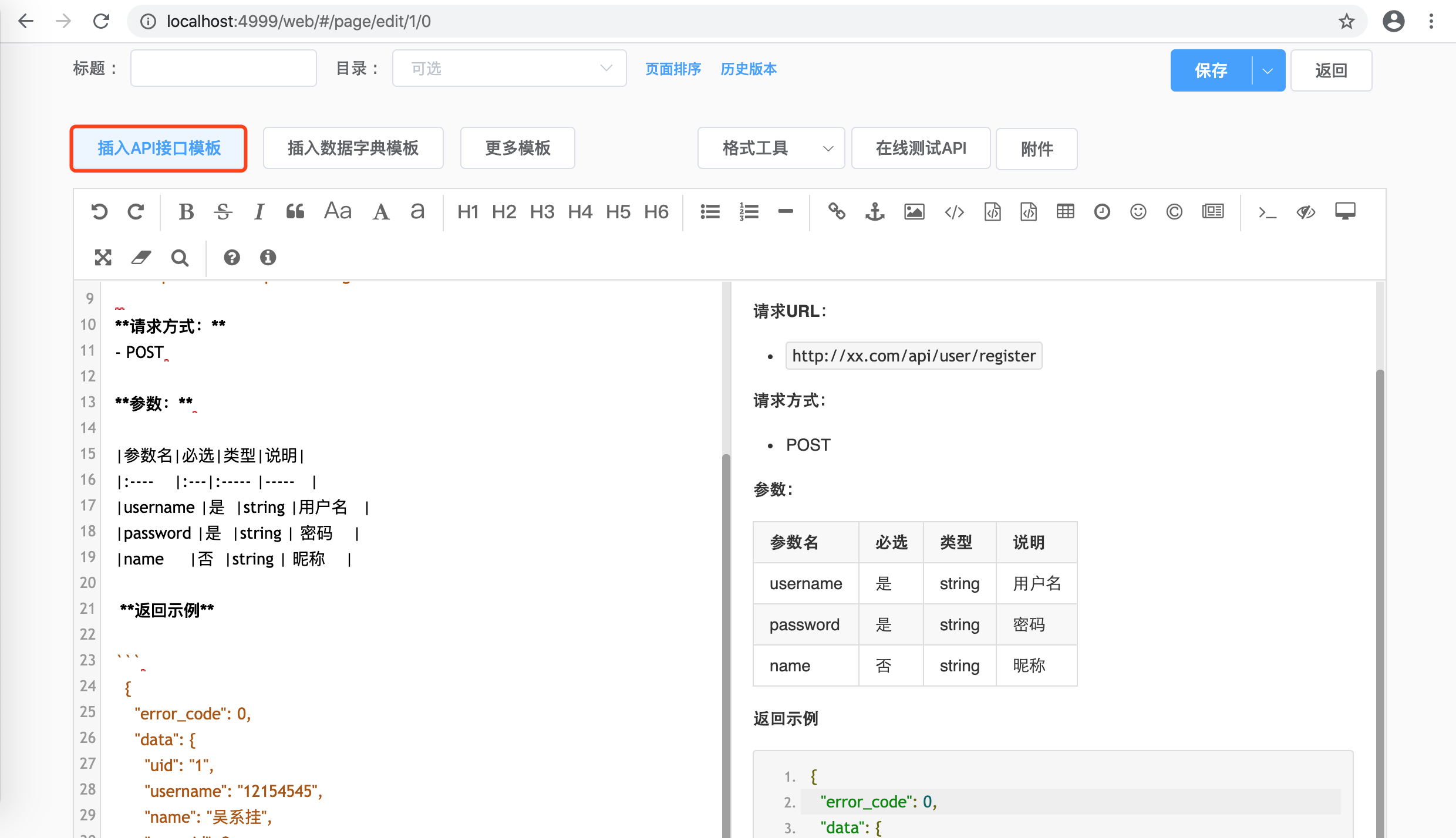This screenshot has height=838, width=1456.
Task: Click the 插入数据字典模板 button
Action: click(353, 148)
